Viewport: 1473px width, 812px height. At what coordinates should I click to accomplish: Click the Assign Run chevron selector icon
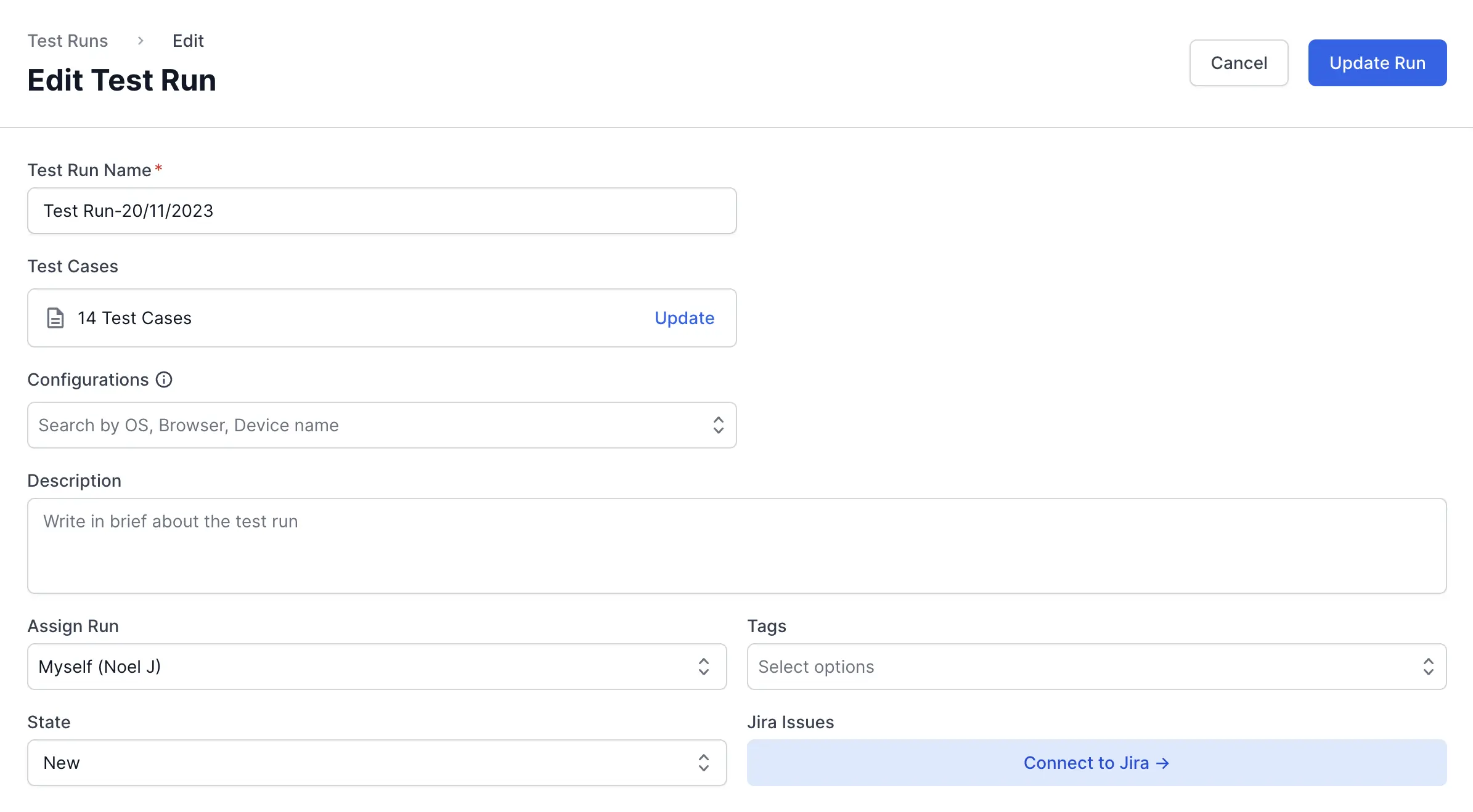coord(703,667)
